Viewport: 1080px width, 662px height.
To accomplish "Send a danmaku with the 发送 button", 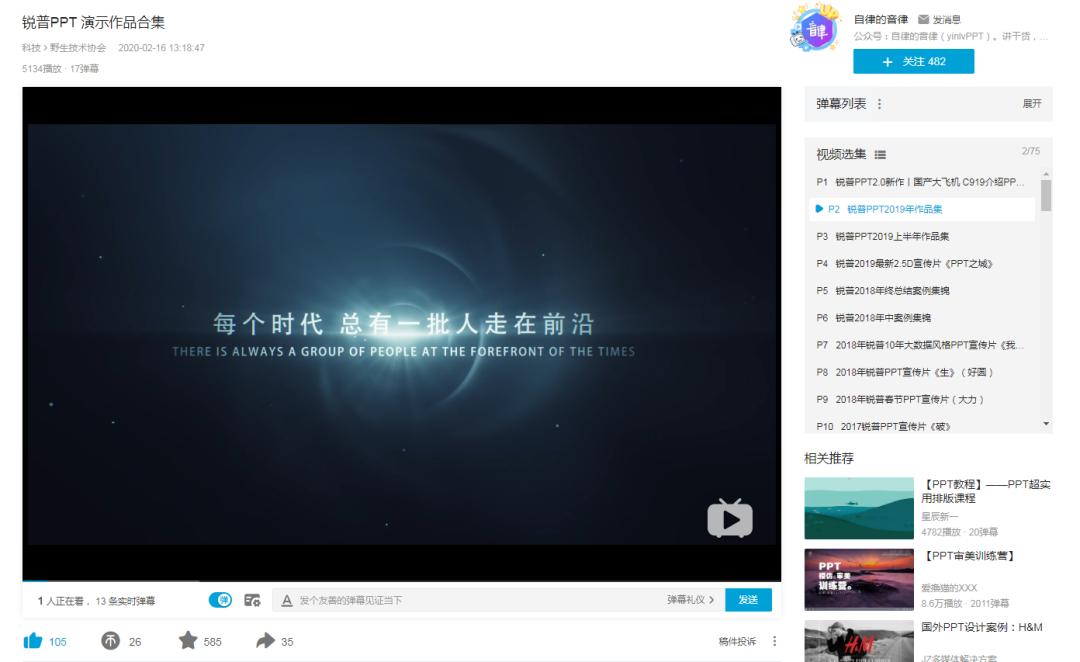I will point(747,599).
